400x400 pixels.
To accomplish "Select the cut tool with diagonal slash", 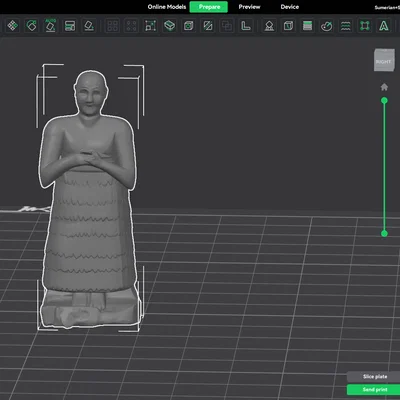I will coord(208,26).
